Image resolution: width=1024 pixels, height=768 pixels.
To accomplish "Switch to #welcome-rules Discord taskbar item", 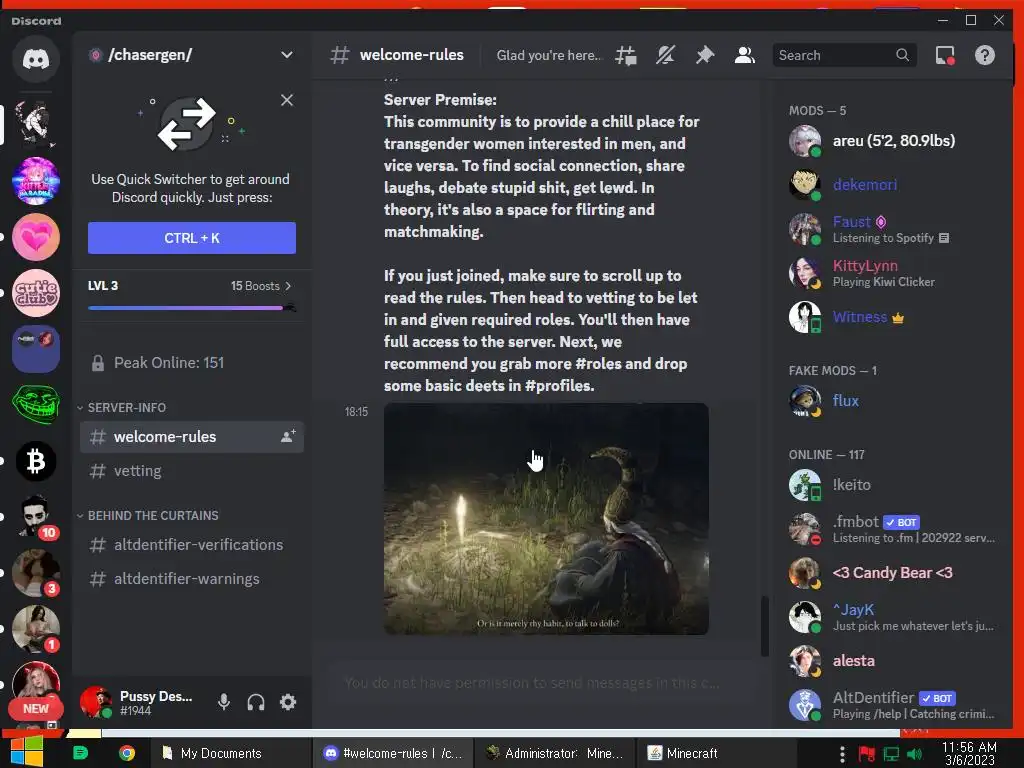I will click(x=392, y=753).
